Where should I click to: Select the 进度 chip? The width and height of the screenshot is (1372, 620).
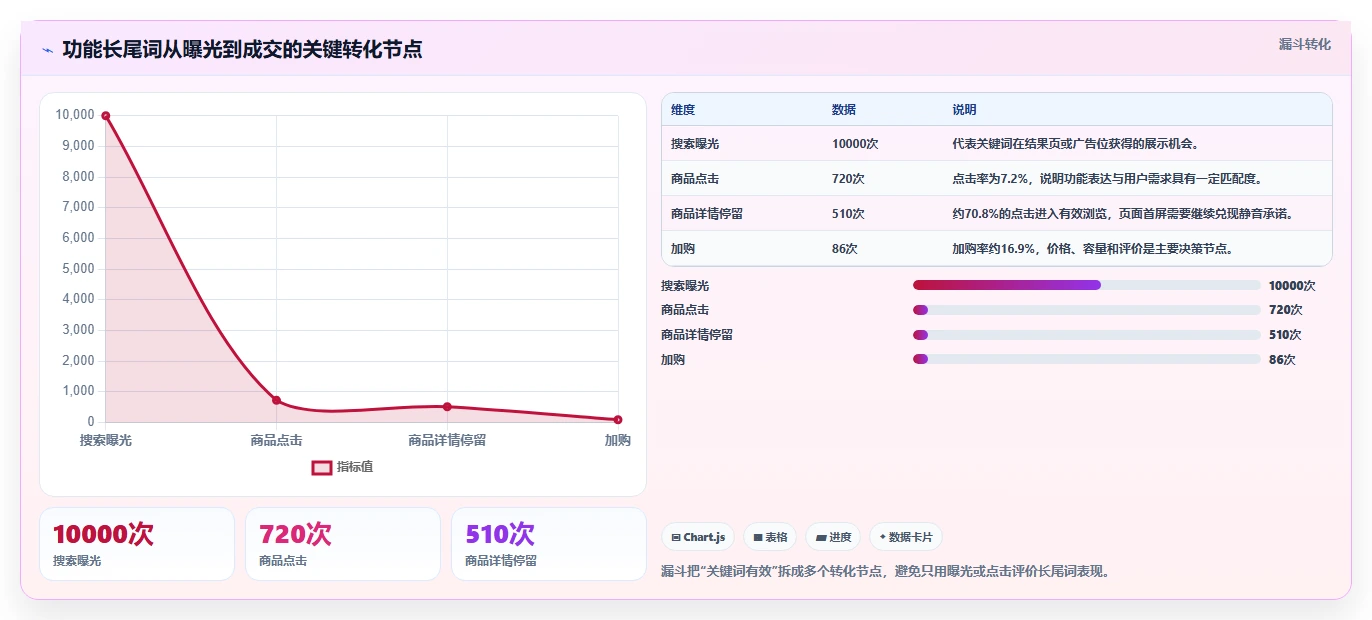click(x=833, y=537)
